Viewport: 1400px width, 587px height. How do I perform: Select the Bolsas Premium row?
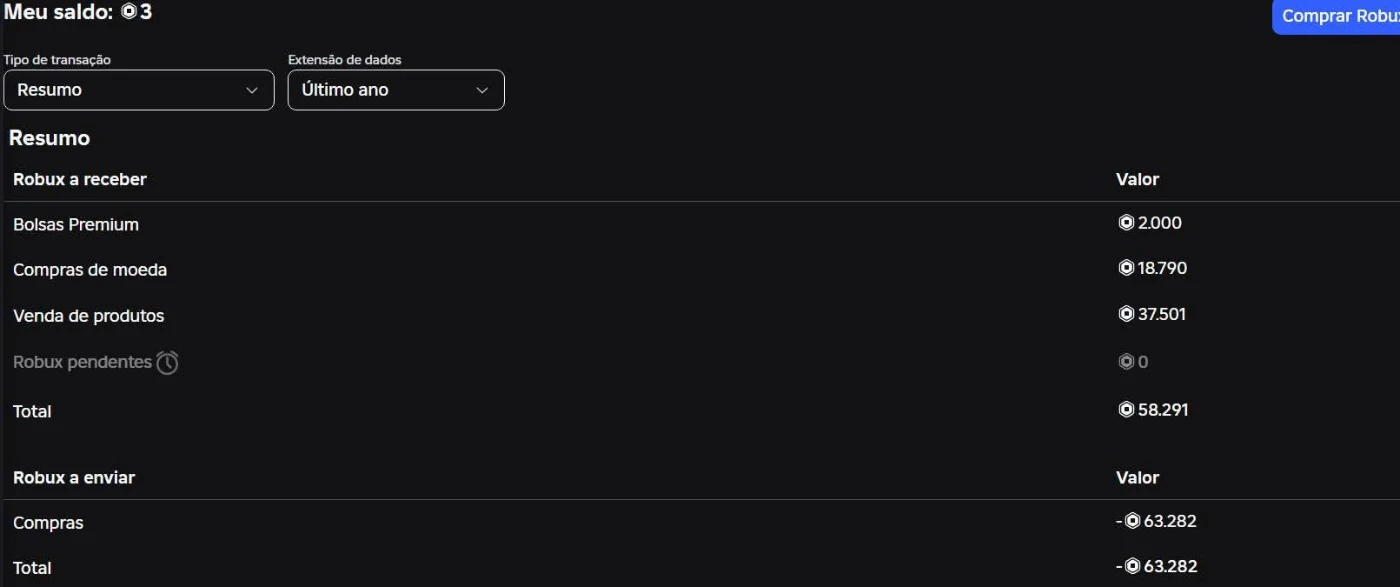click(x=76, y=225)
